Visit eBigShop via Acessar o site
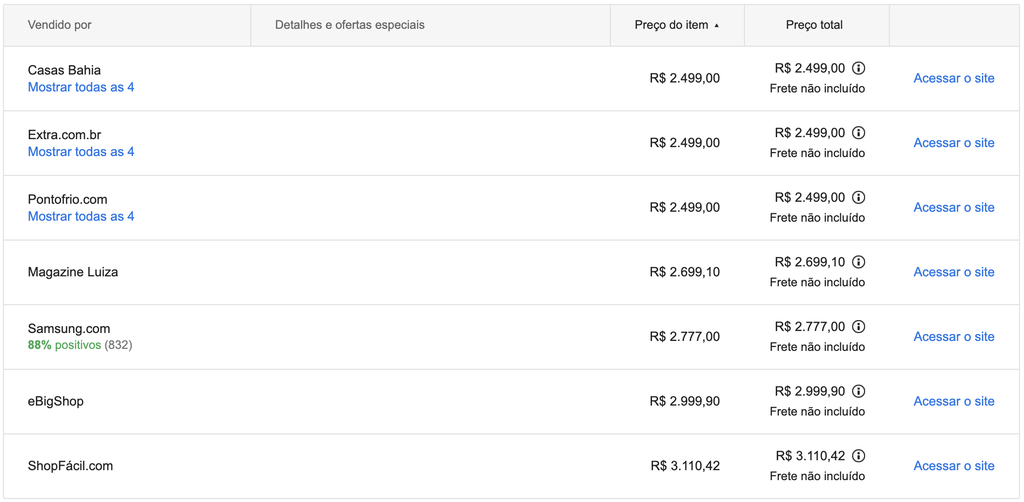 click(x=953, y=401)
